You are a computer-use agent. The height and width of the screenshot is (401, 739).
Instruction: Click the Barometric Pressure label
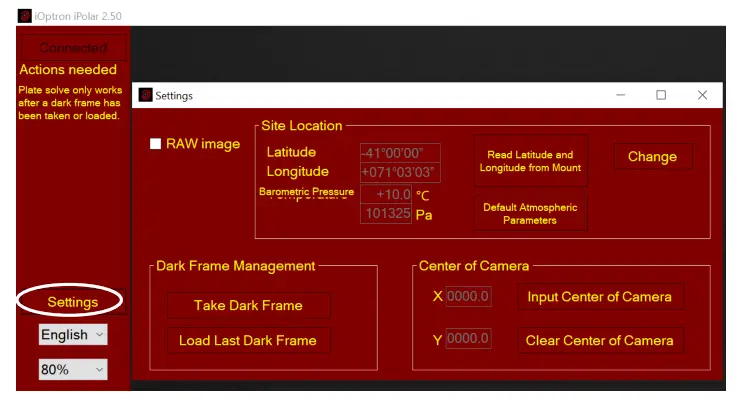306,192
